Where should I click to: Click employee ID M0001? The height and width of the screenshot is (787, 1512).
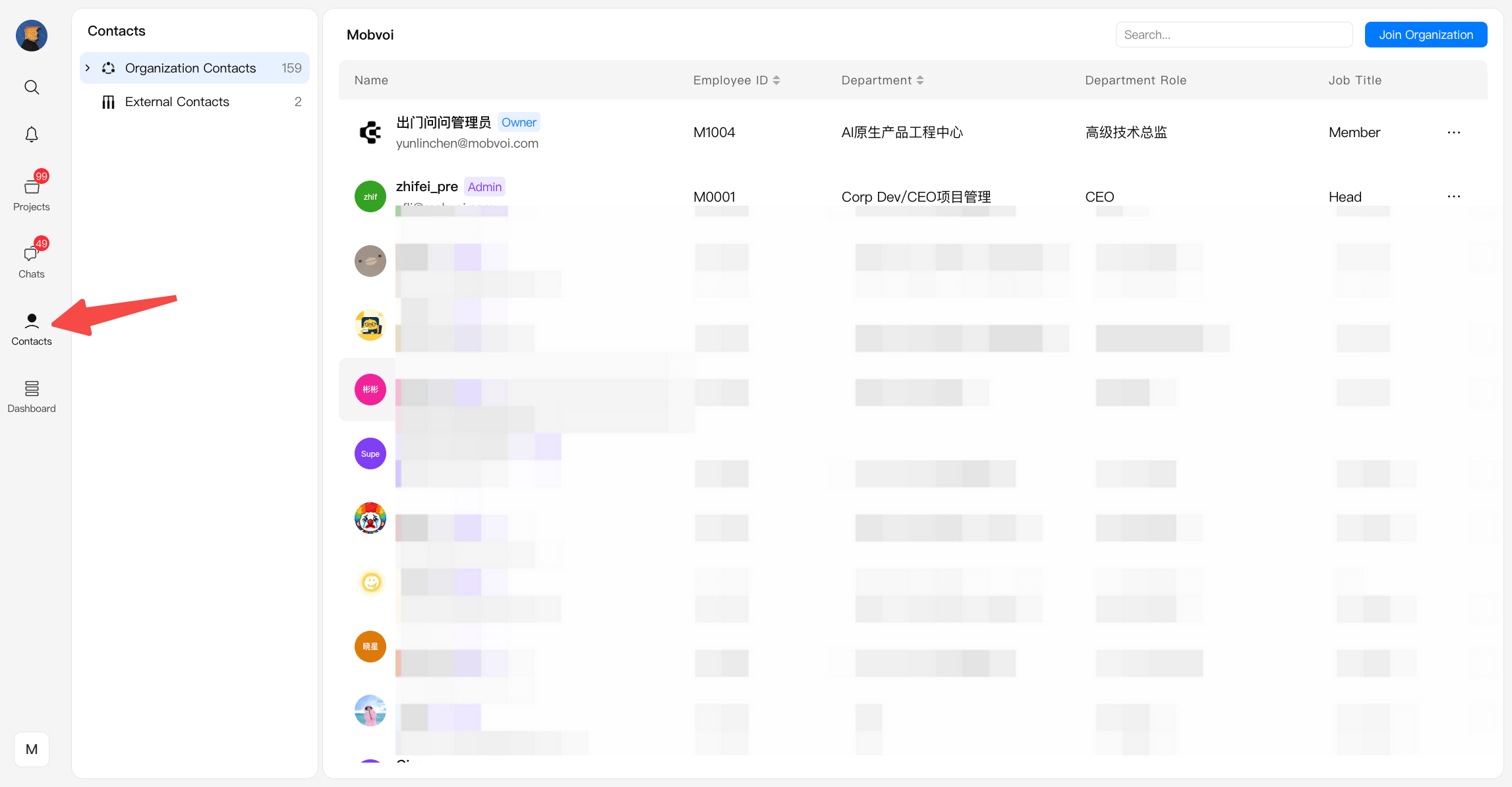pyautogui.click(x=714, y=197)
